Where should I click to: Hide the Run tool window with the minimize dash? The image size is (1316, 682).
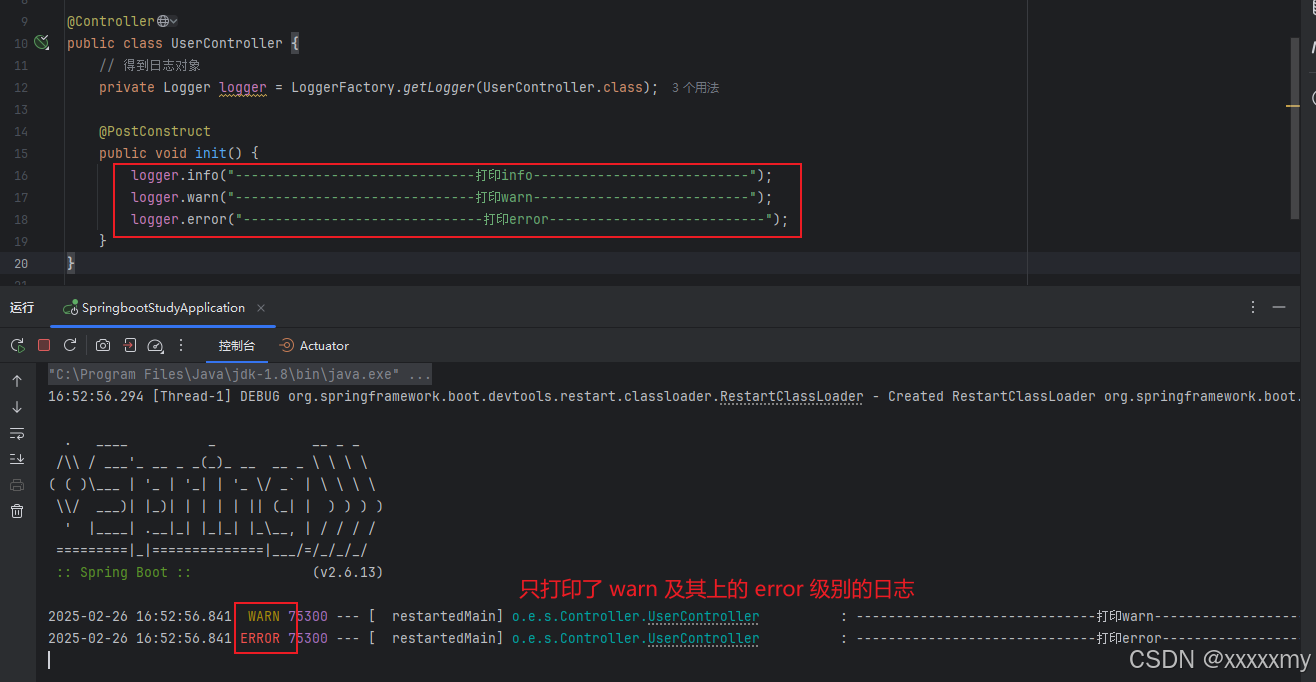pyautogui.click(x=1279, y=308)
